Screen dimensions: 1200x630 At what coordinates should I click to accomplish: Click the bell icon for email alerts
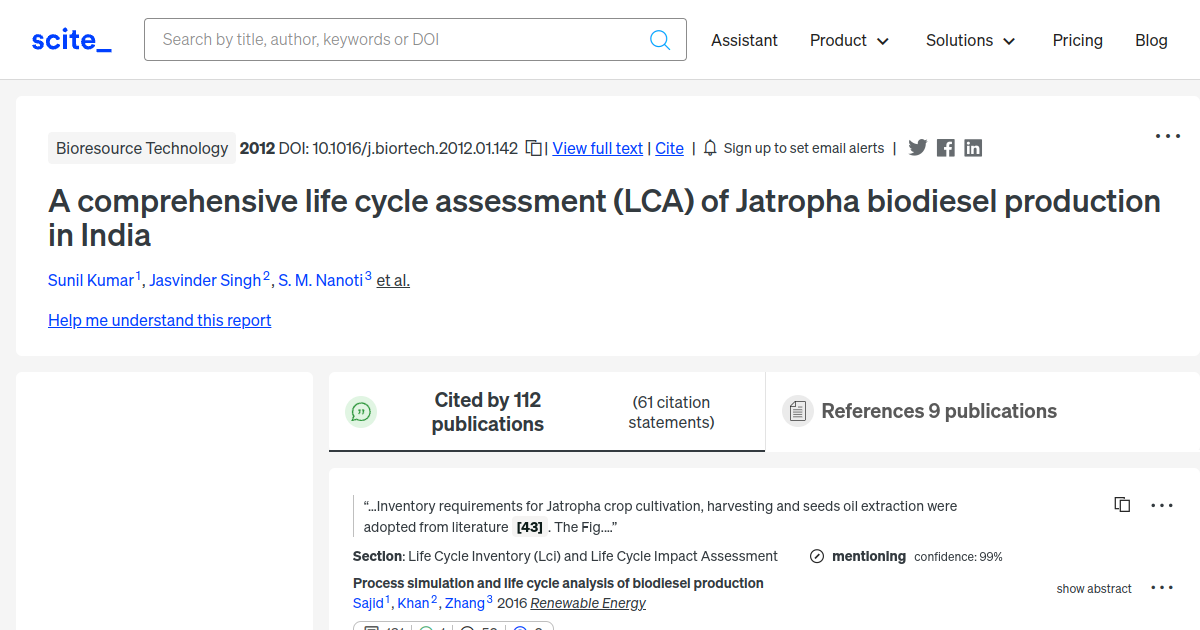coord(709,147)
